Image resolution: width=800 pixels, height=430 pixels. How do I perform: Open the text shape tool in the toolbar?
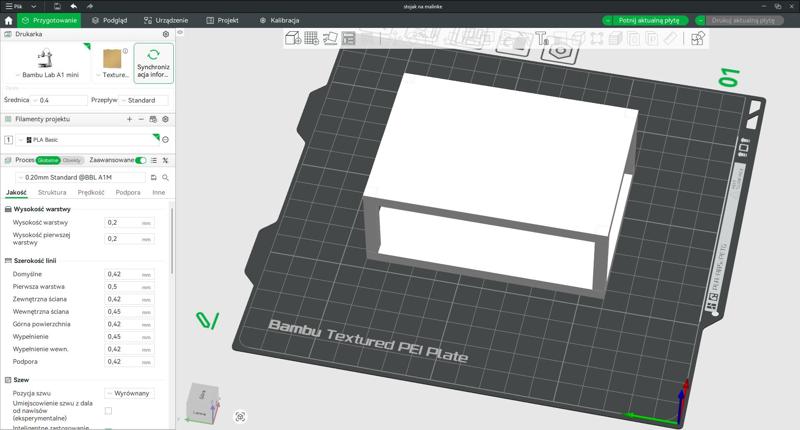click(541, 39)
